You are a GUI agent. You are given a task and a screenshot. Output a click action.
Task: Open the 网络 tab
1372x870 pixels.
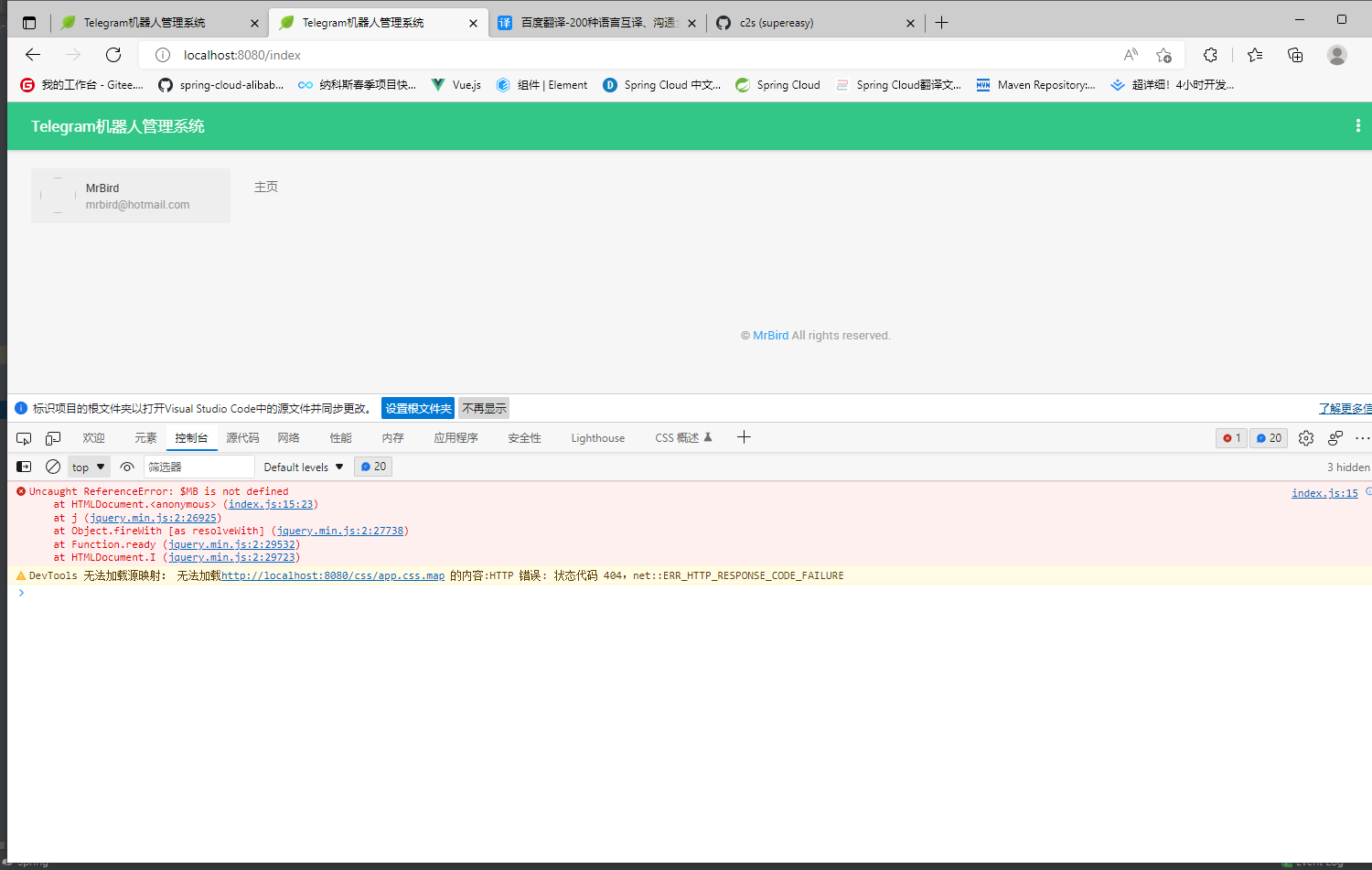(288, 438)
